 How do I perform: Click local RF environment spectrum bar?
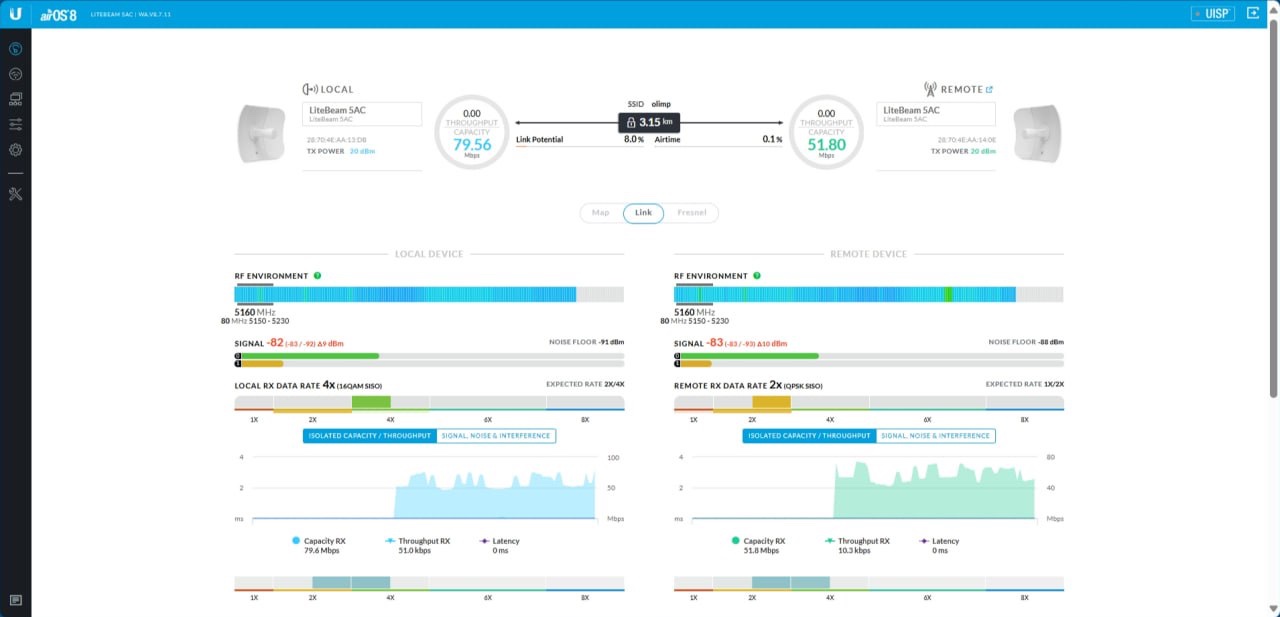pos(429,294)
